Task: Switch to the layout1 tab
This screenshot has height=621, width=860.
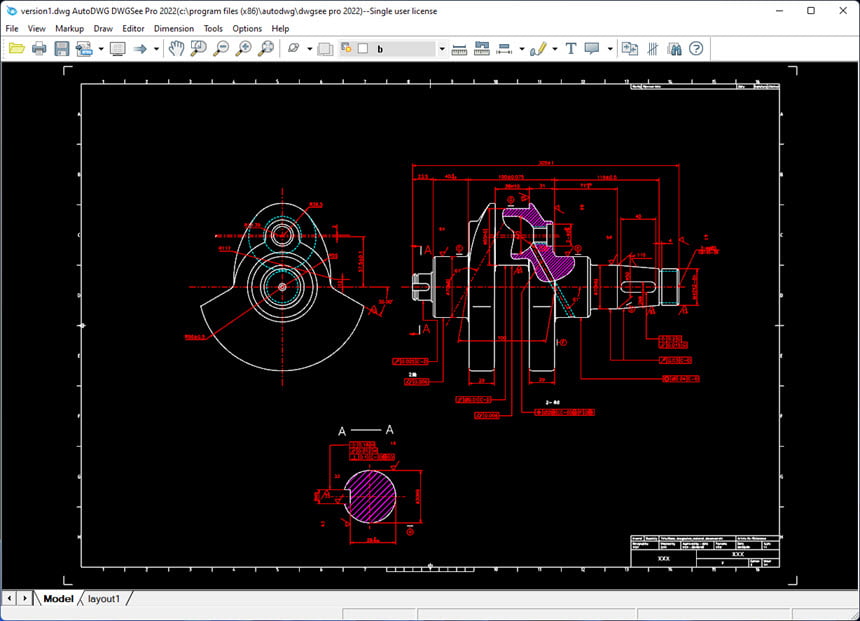Action: coord(104,599)
